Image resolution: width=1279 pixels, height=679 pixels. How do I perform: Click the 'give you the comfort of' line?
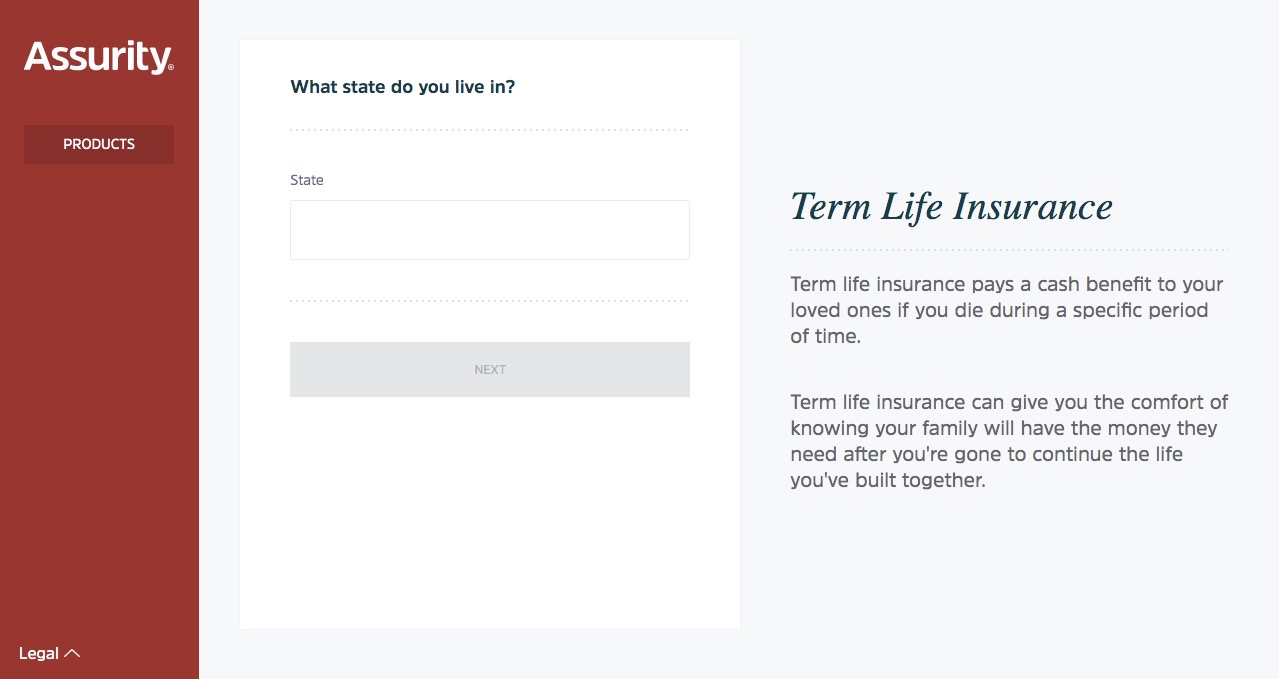[x=1009, y=402]
